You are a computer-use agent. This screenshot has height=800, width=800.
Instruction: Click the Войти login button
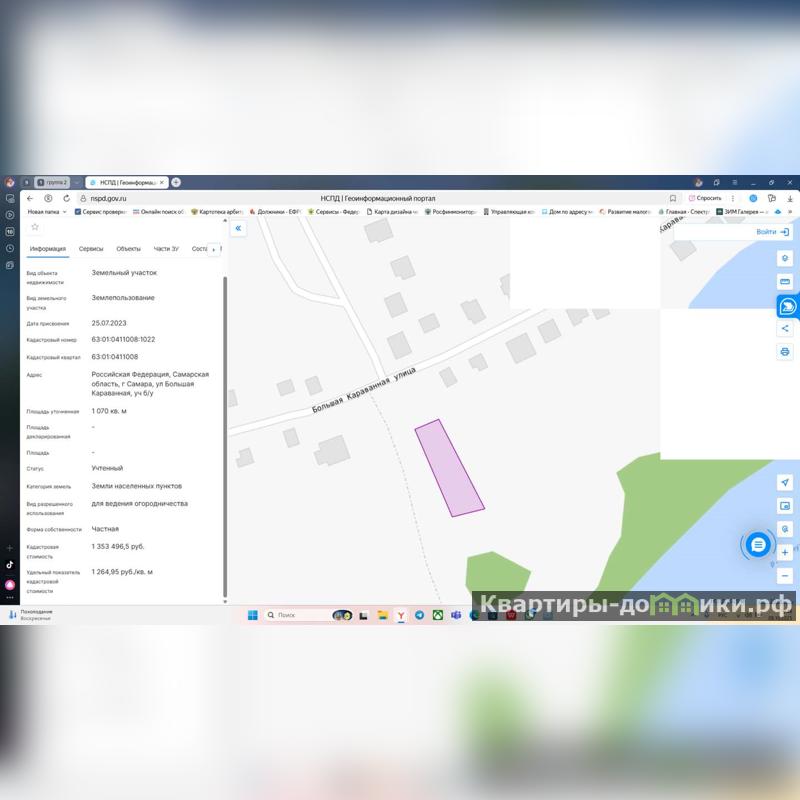772,232
